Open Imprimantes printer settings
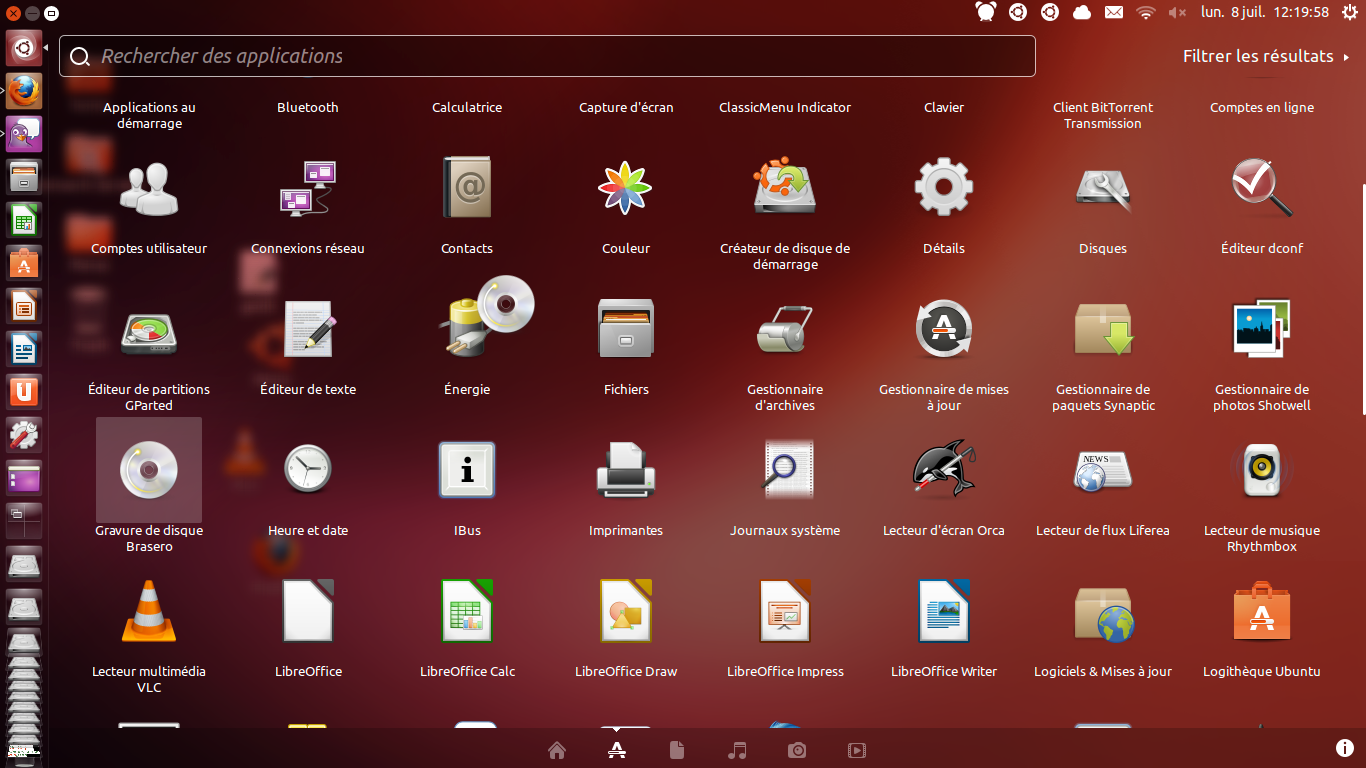Screen dimensions: 1366x768 point(626,470)
